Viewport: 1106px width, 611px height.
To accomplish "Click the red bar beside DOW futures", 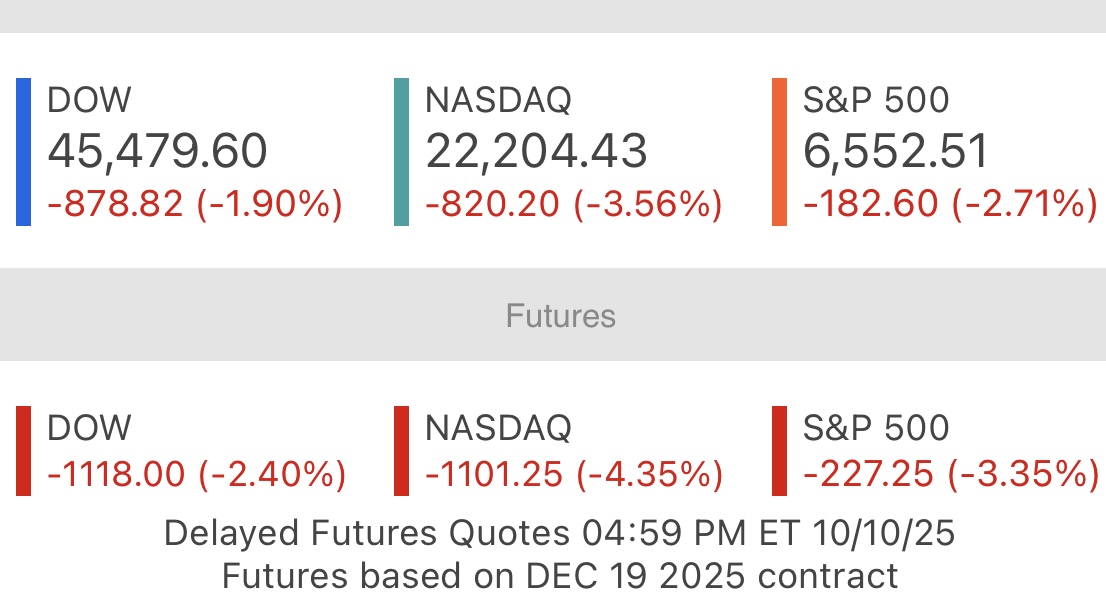I will coord(24,451).
